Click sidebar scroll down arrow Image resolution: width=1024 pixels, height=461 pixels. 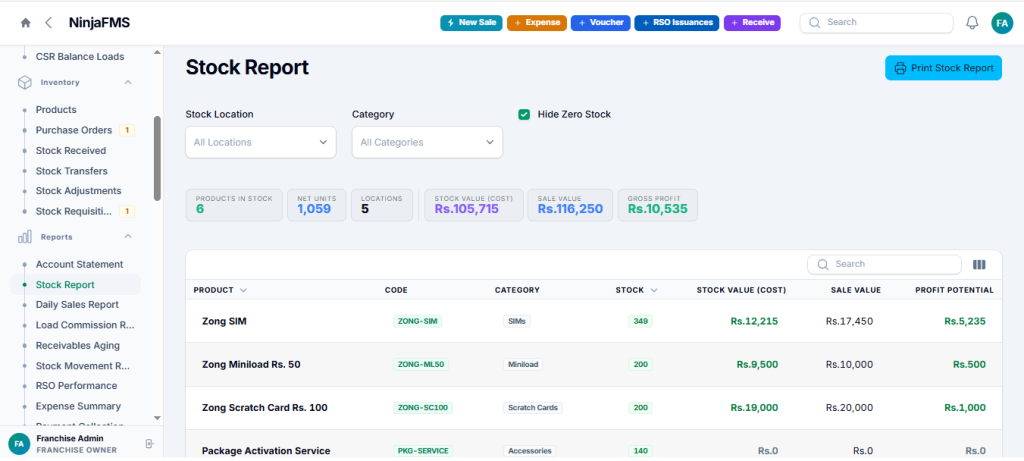click(157, 417)
